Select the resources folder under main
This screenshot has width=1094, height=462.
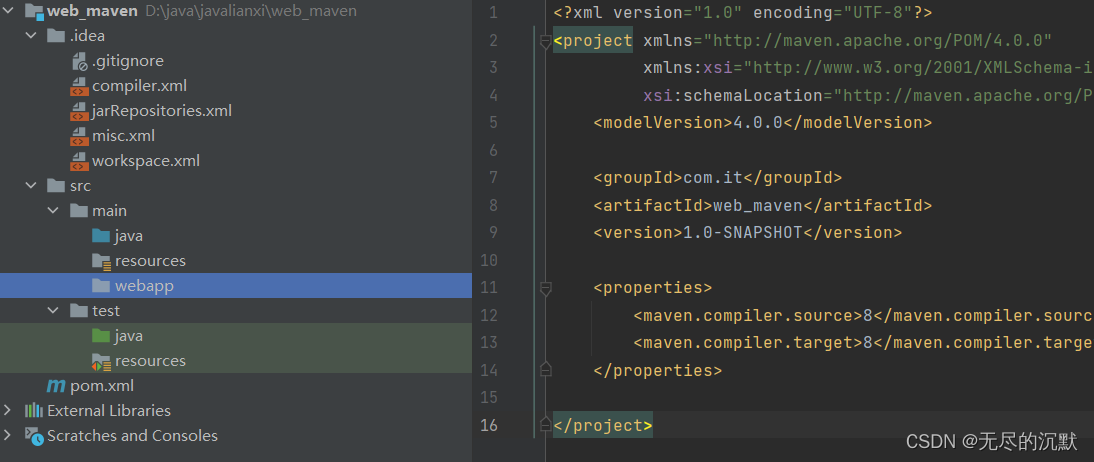tap(150, 261)
